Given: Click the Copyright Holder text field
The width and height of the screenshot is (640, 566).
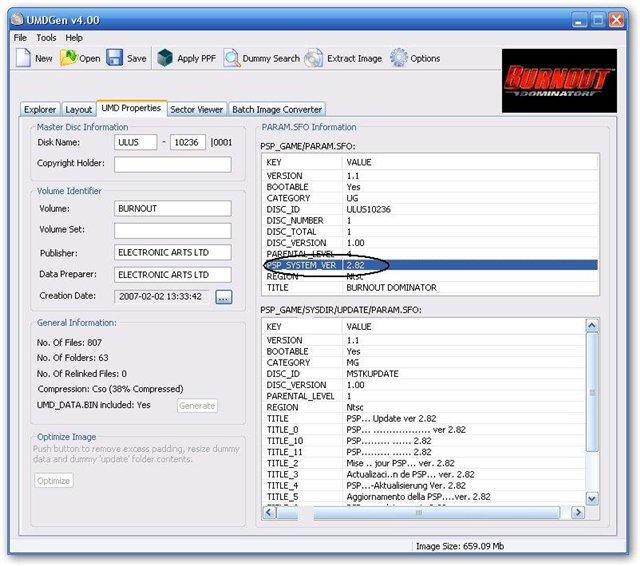Looking at the screenshot, I should click(172, 164).
